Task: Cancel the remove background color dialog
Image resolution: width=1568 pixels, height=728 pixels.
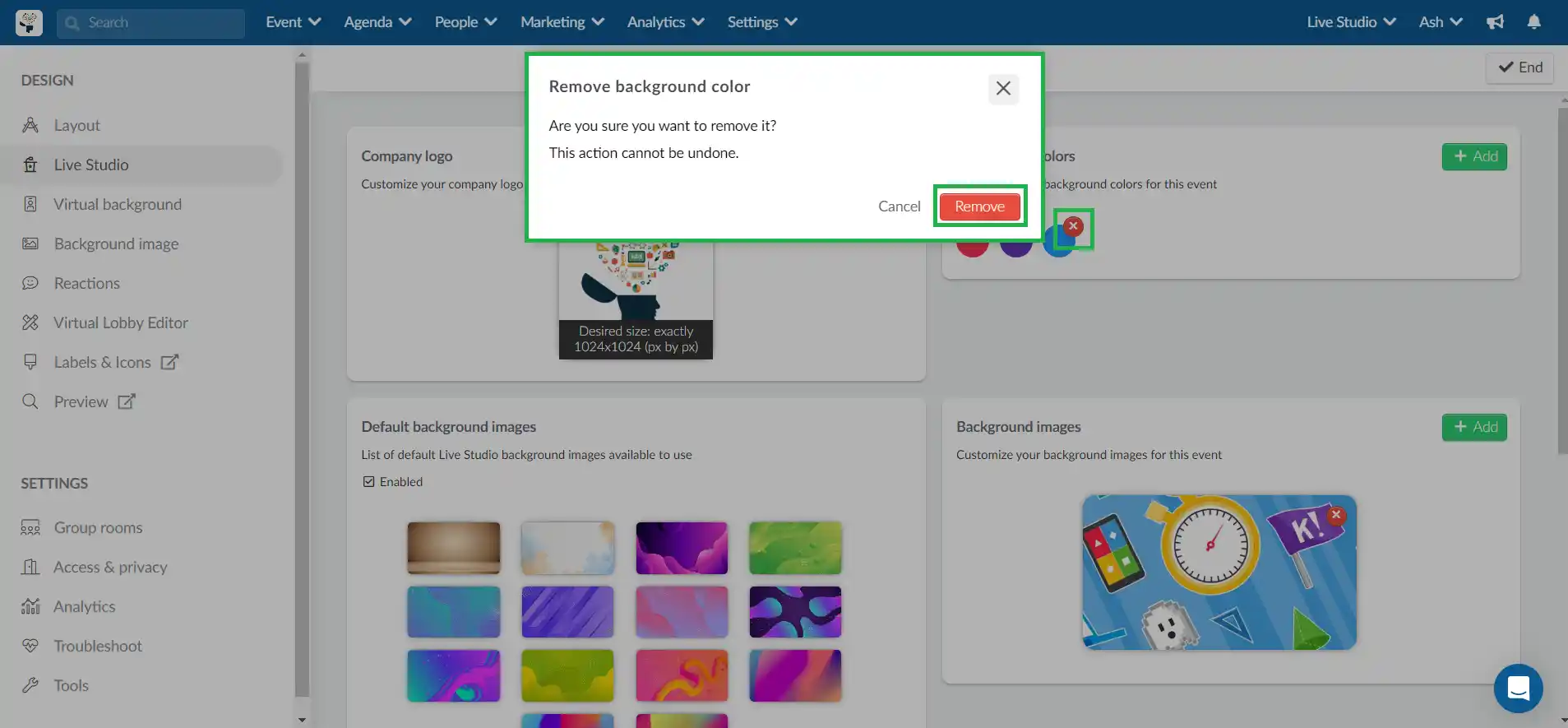Action: [899, 206]
